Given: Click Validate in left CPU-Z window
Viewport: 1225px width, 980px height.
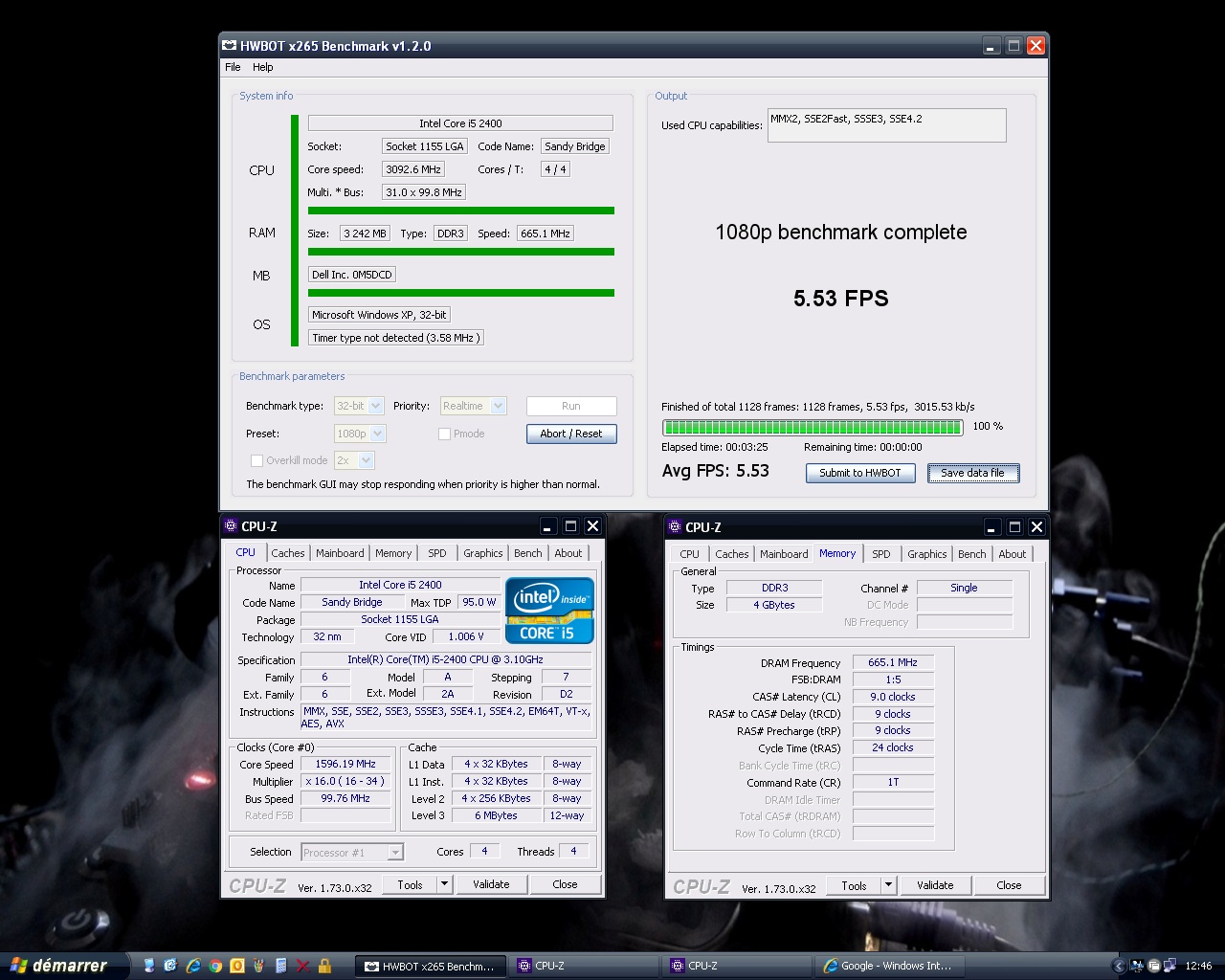Looking at the screenshot, I should click(x=491, y=884).
